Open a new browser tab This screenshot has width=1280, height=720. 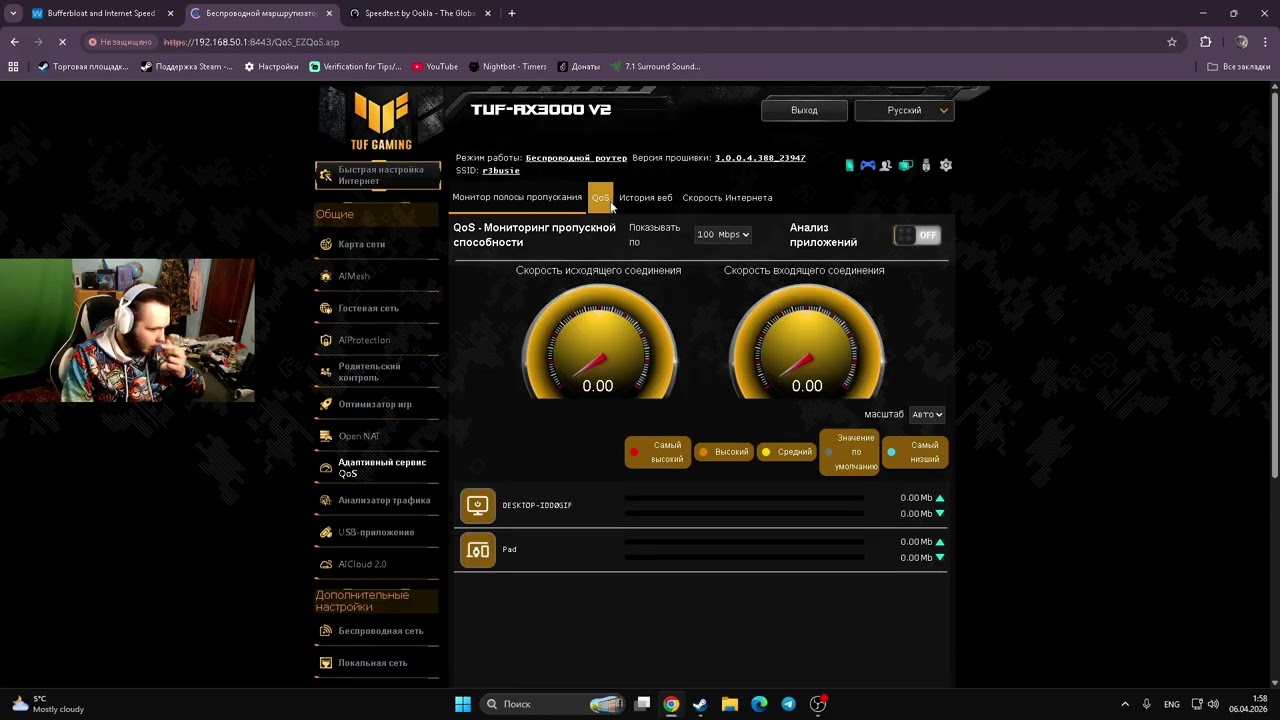(x=512, y=13)
